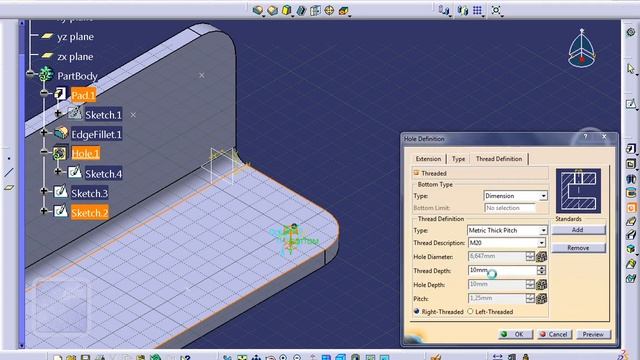
Task: Click the crosshair target icon in top toolbar
Action: point(329,10)
